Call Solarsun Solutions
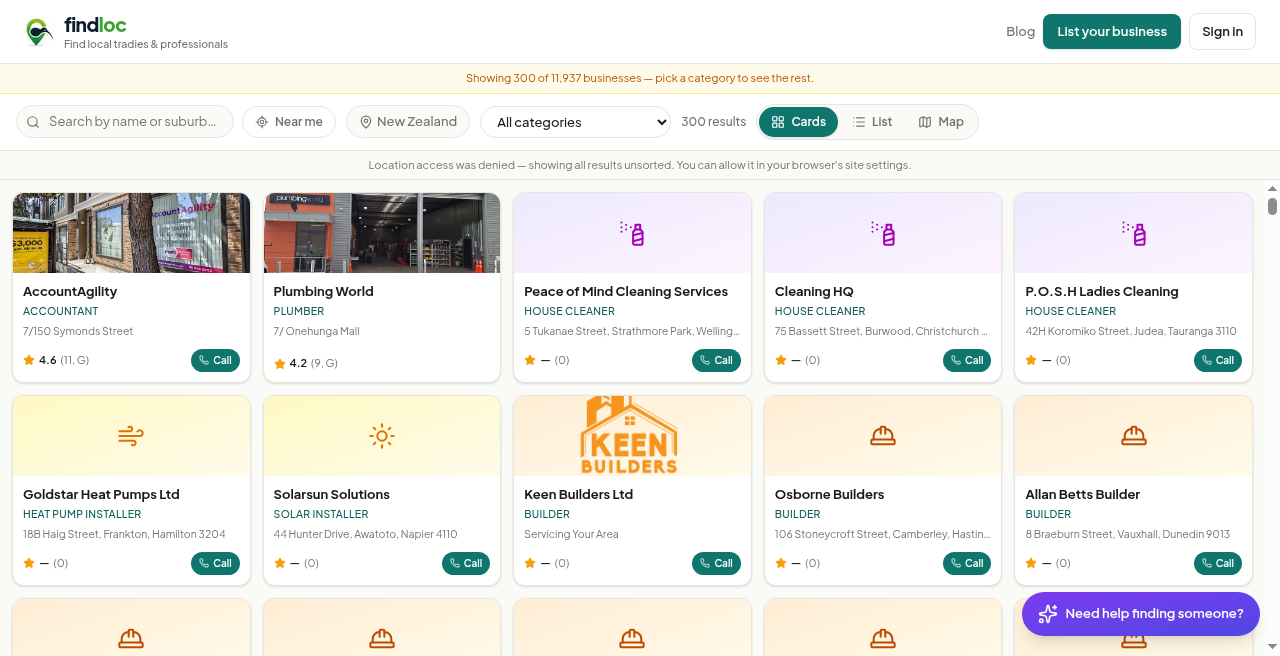The width and height of the screenshot is (1280, 656). point(466,563)
